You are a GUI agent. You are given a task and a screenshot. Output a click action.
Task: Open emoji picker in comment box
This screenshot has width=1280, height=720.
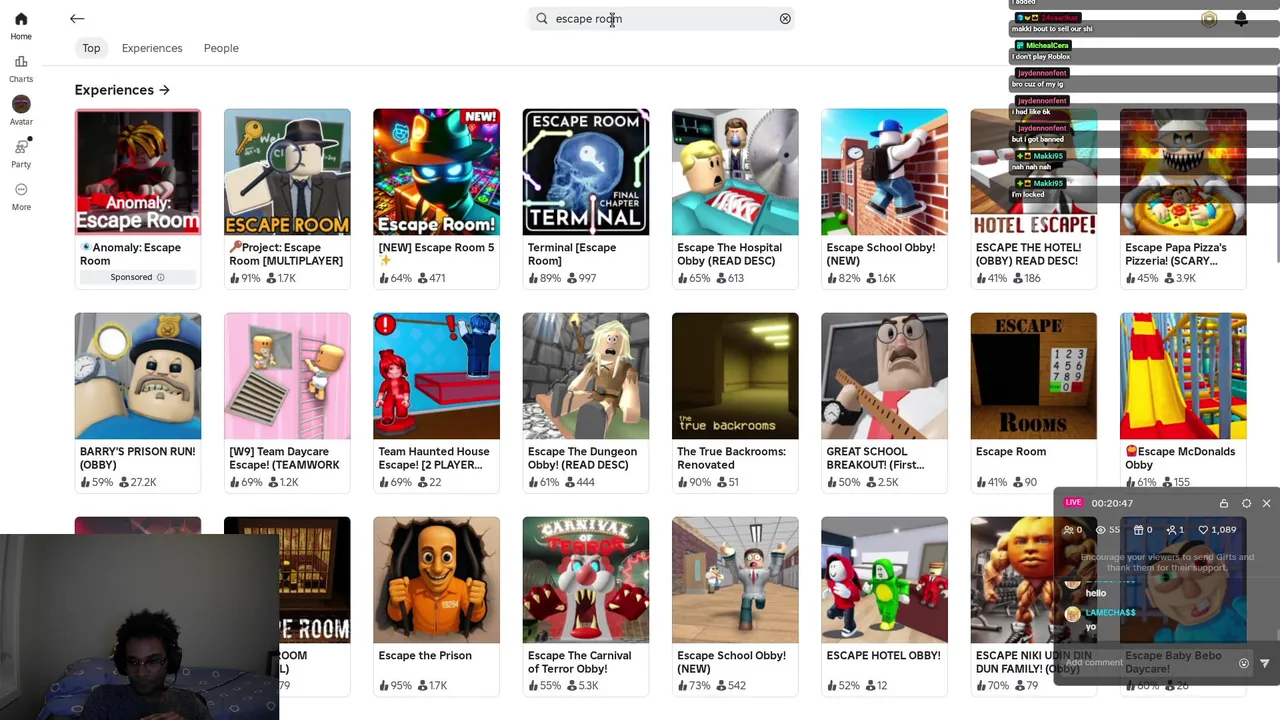coord(1244,663)
